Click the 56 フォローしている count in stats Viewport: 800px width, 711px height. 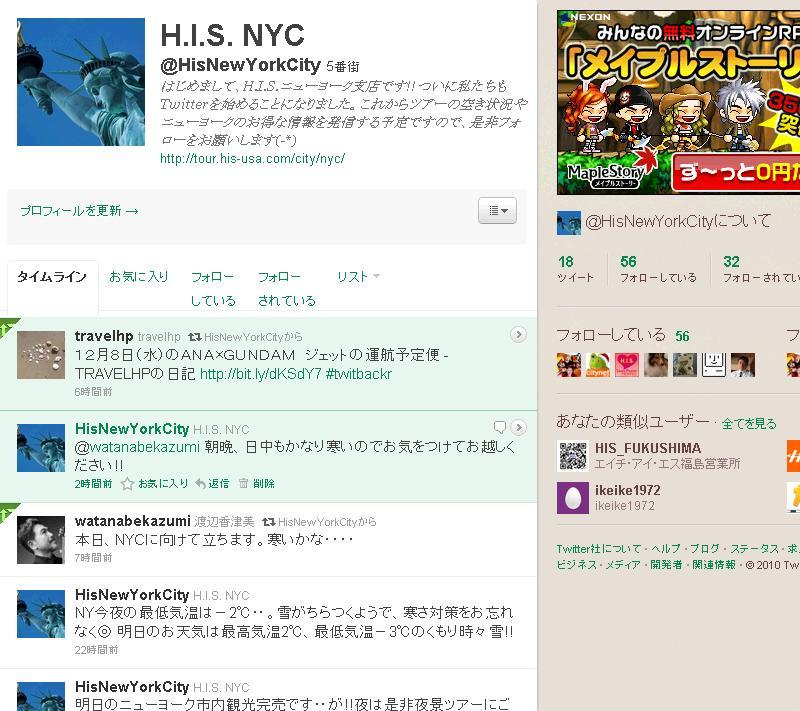click(x=658, y=269)
